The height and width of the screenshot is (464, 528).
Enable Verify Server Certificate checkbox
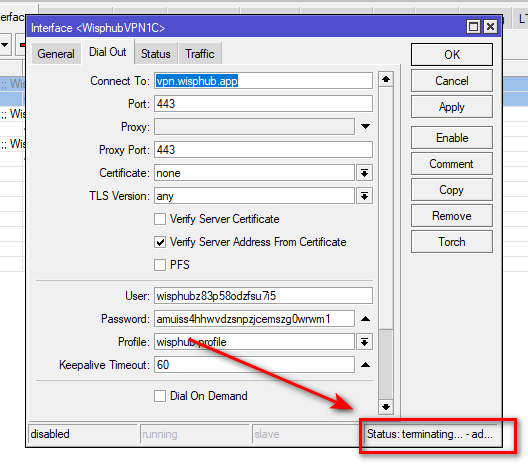160,219
